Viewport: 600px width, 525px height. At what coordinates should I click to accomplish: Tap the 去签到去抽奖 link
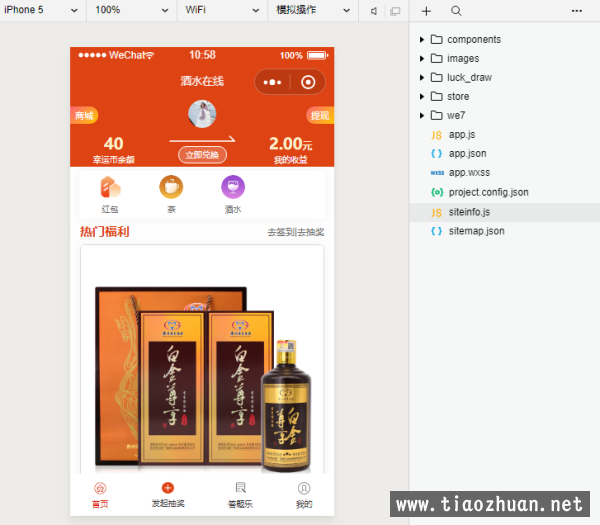(296, 232)
